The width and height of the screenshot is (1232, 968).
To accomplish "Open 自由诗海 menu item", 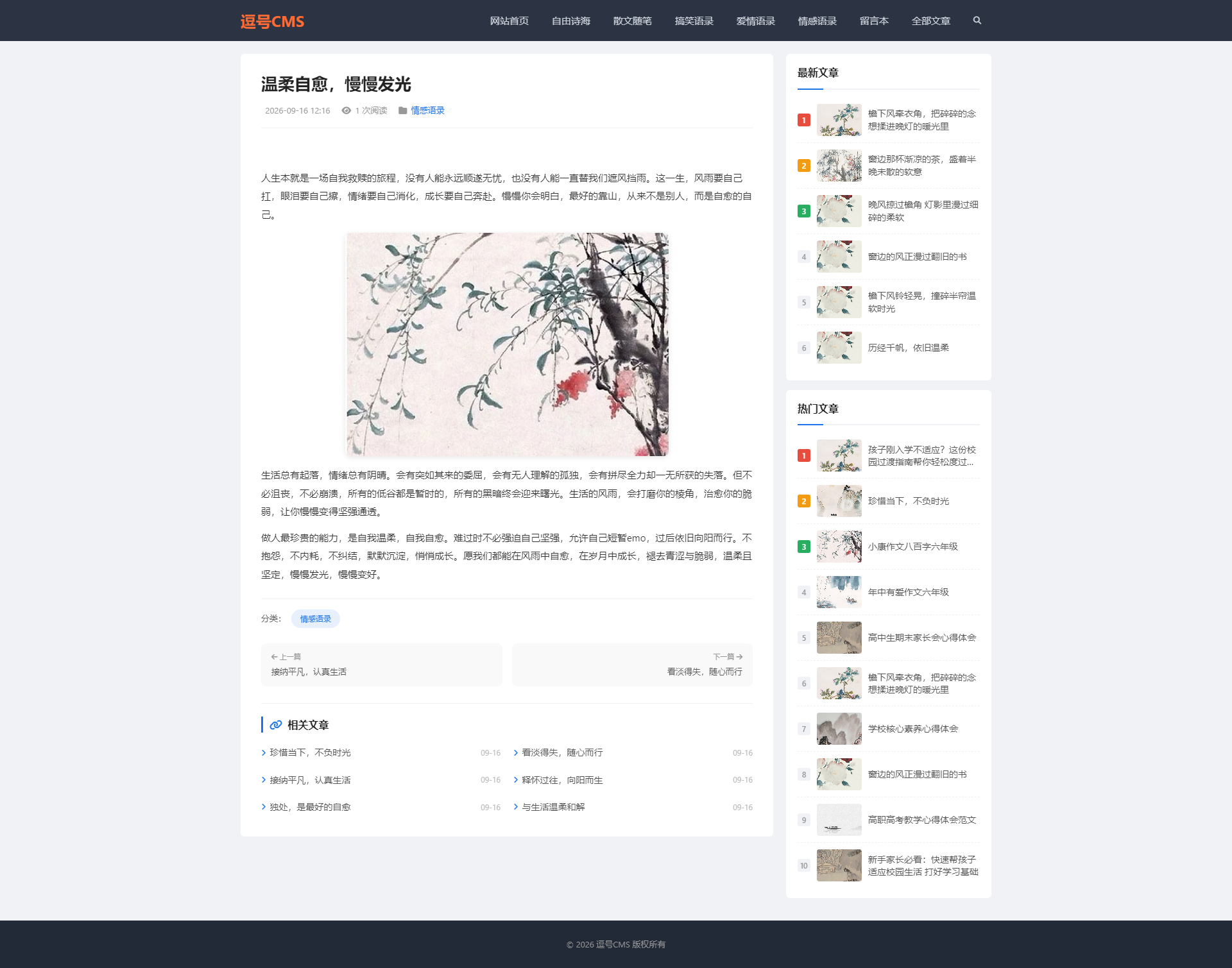I will pyautogui.click(x=571, y=21).
